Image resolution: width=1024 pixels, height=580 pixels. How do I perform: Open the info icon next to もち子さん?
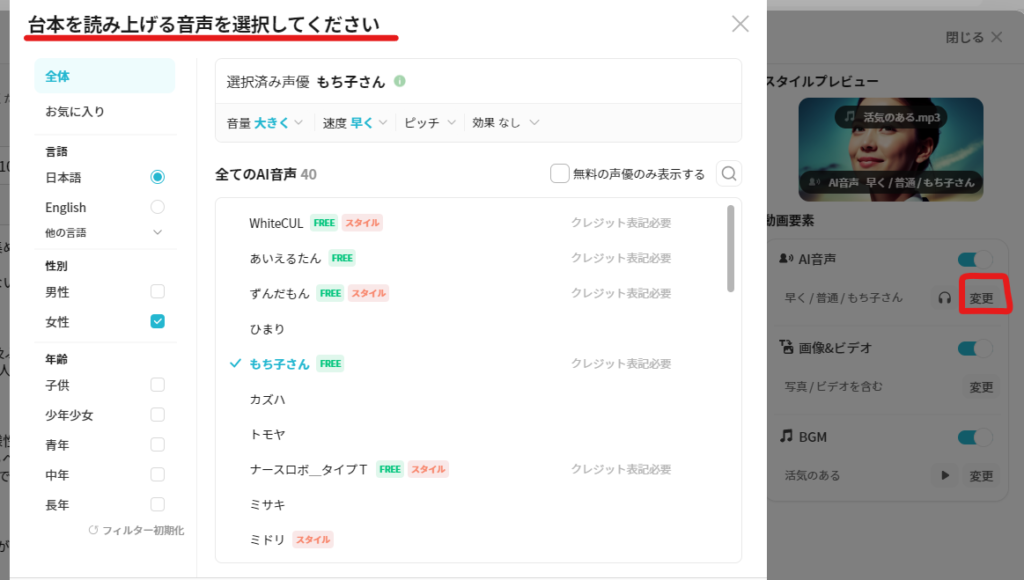[402, 82]
